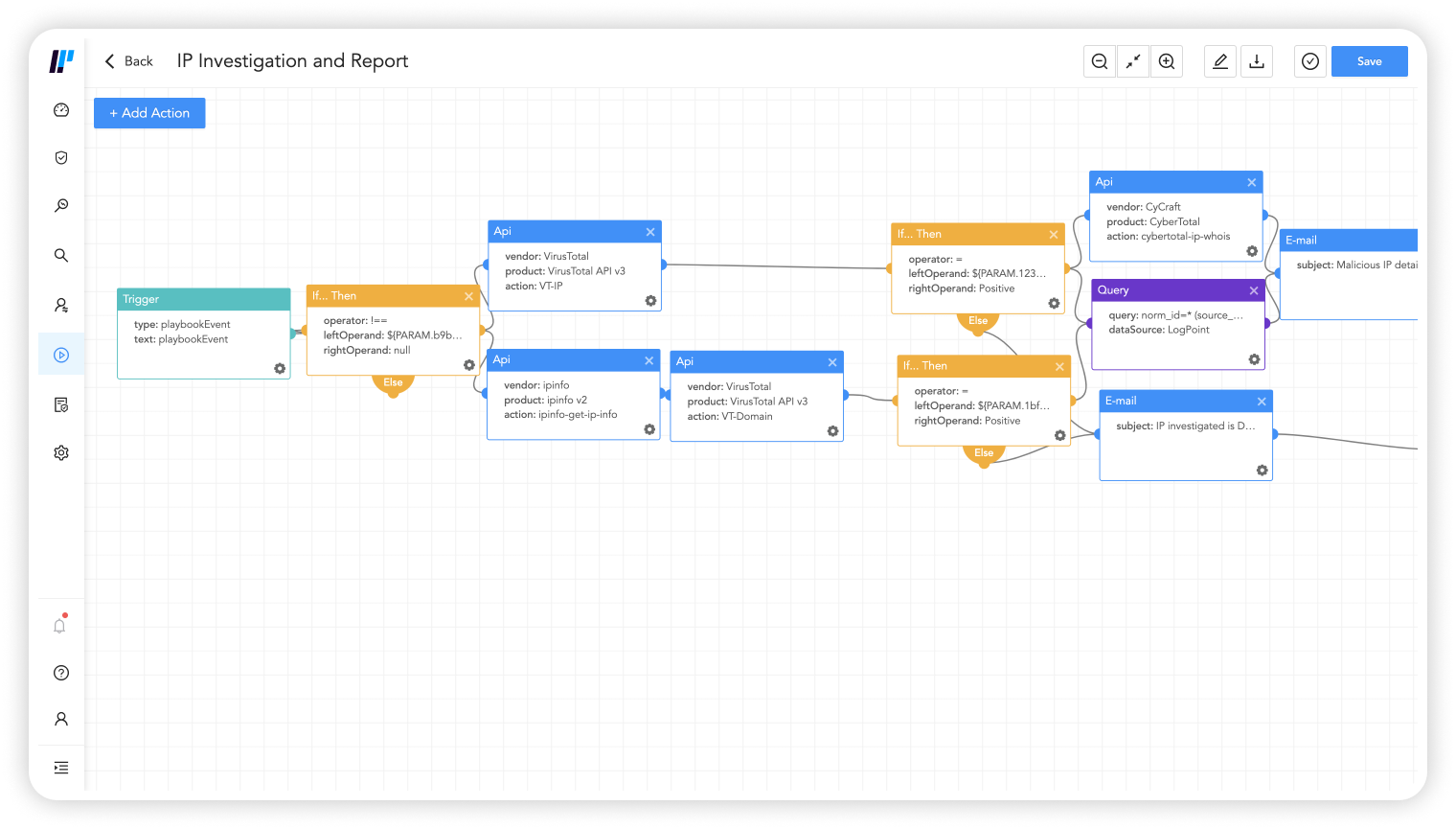Close the IP investigated E-mail node
Screen dimensions: 1456x829
point(1262,402)
